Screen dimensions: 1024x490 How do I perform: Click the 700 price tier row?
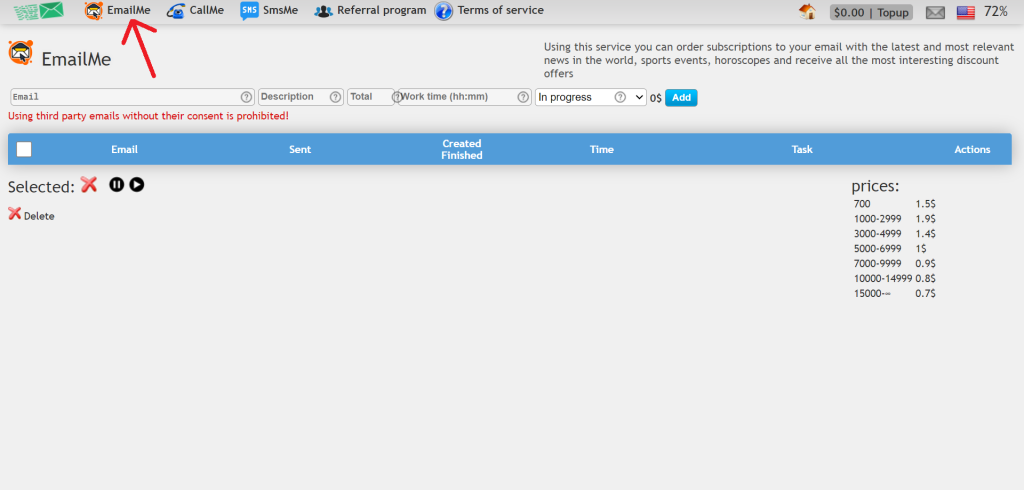[x=895, y=204]
